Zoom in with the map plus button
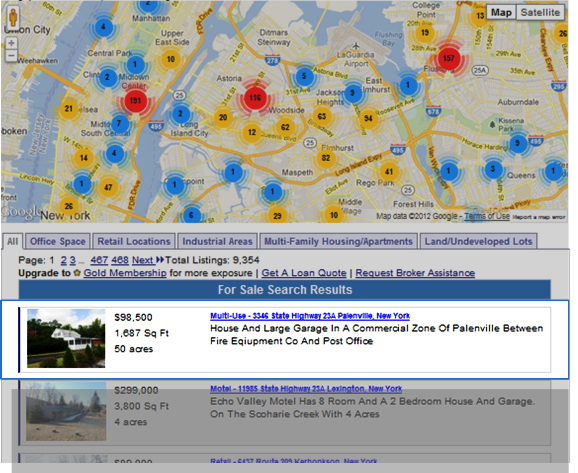 point(11,43)
